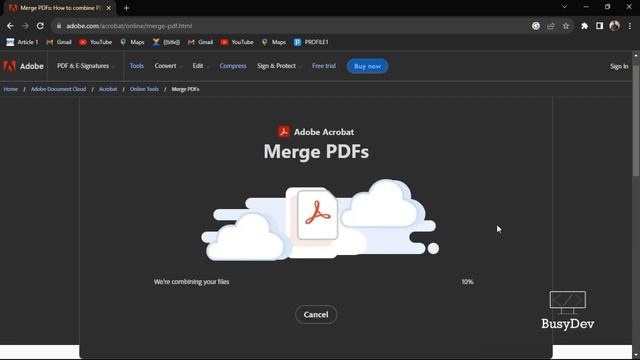Open the first YouTube bookmark
640x360 pixels.
click(96, 42)
